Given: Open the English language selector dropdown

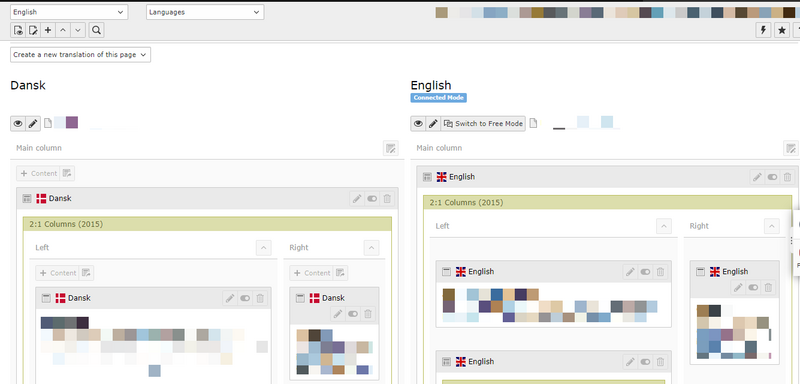Looking at the screenshot, I should (x=69, y=12).
